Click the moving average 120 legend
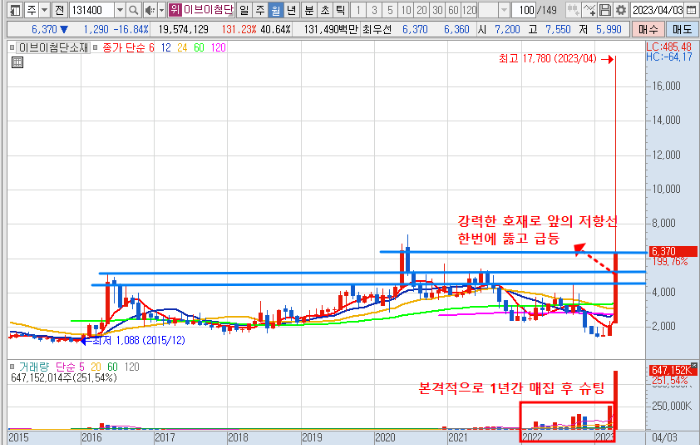700x445 pixels. (x=218, y=47)
